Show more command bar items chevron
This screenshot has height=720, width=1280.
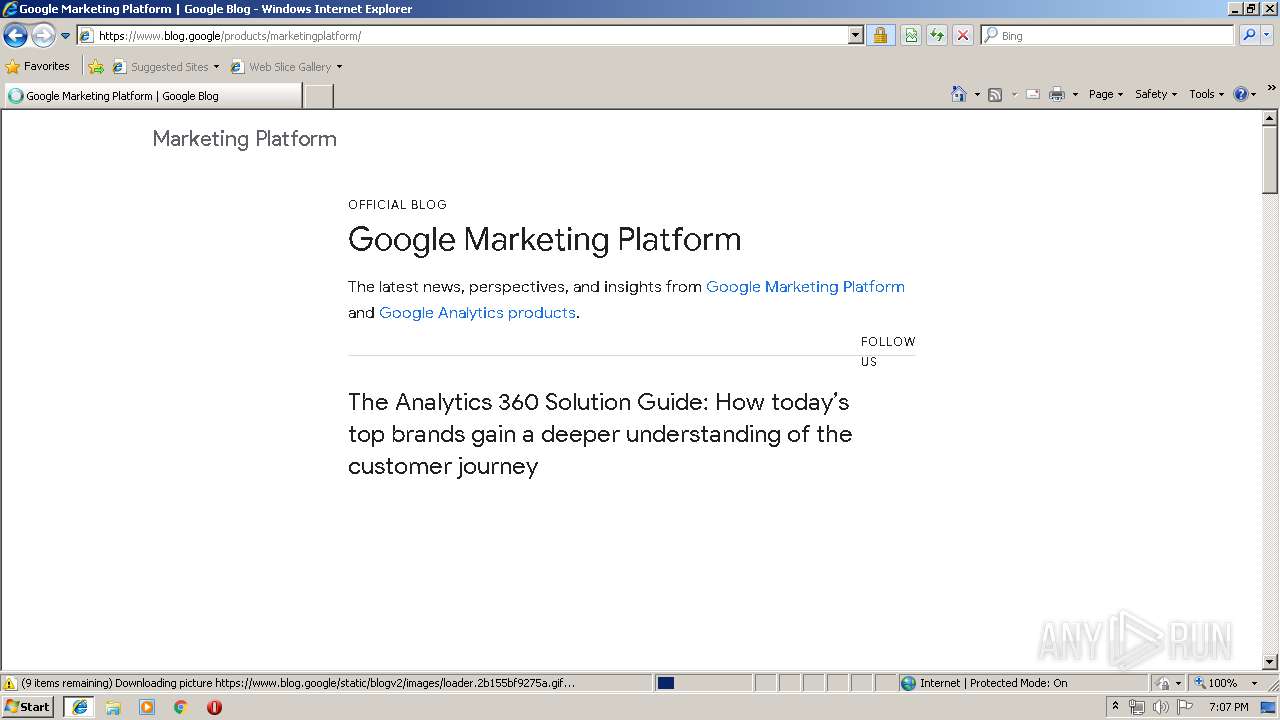[1271, 88]
